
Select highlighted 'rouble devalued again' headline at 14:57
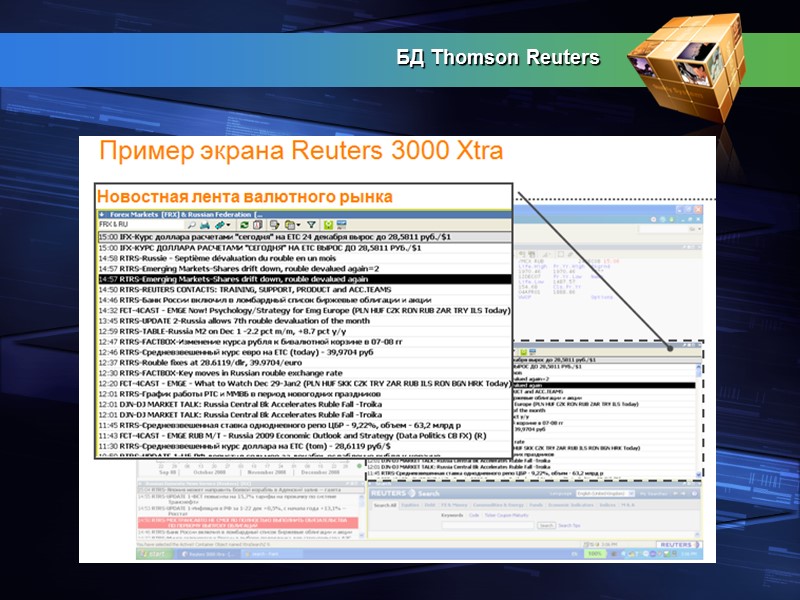click(305, 279)
